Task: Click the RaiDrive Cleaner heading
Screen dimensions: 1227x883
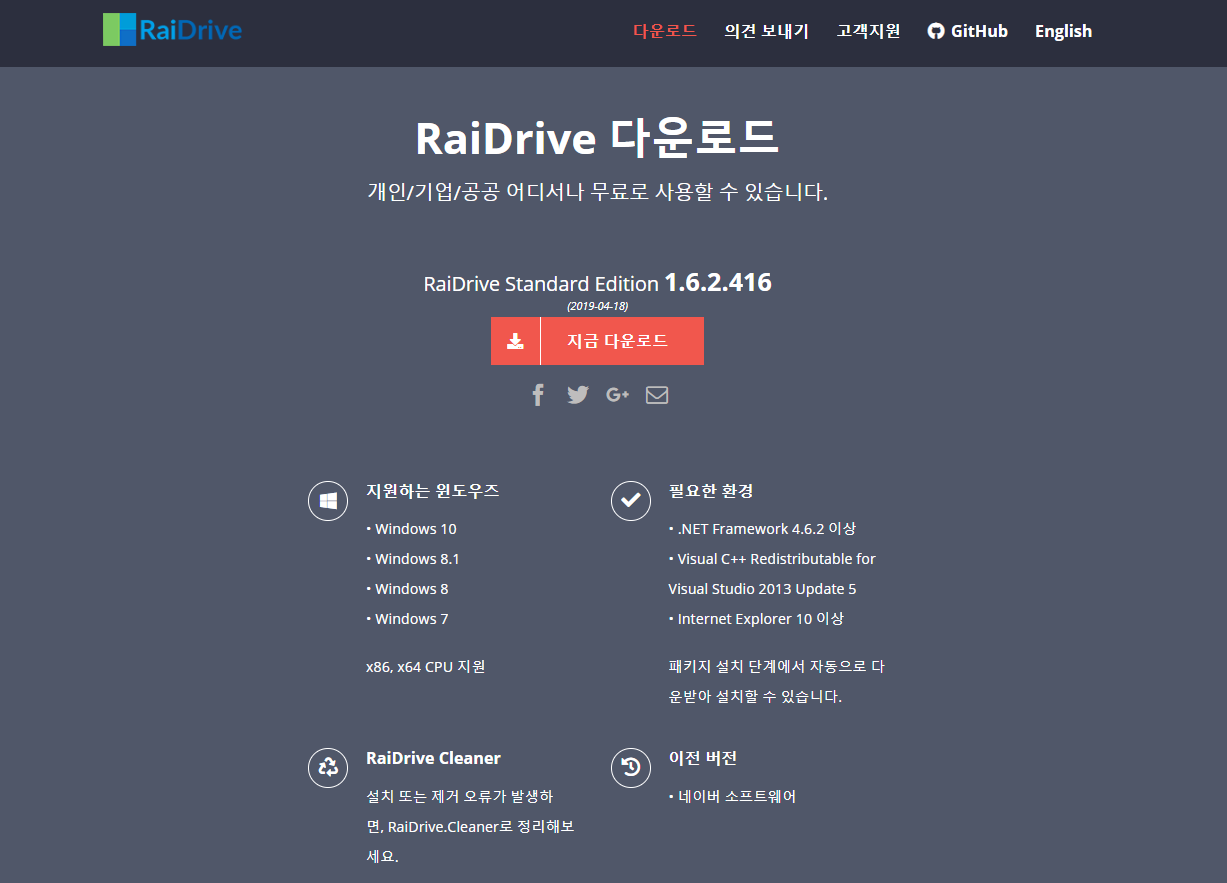Action: coord(433,758)
